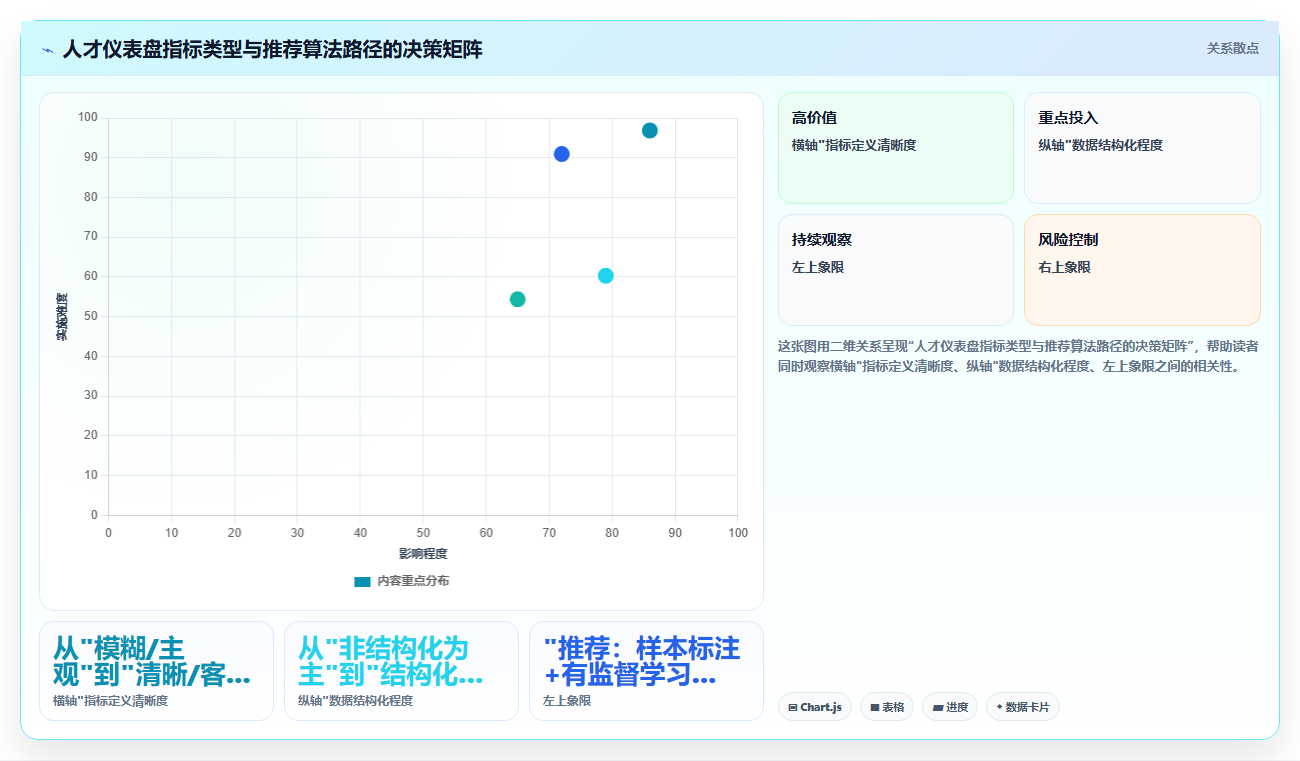Viewport: 1300px width, 761px height.
Task: Click the top-right teal scatter point near 97
Action: pyautogui.click(x=650, y=131)
